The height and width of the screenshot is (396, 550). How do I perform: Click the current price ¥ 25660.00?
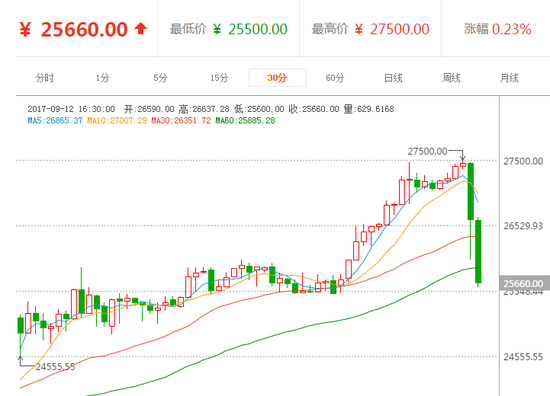[73, 29]
